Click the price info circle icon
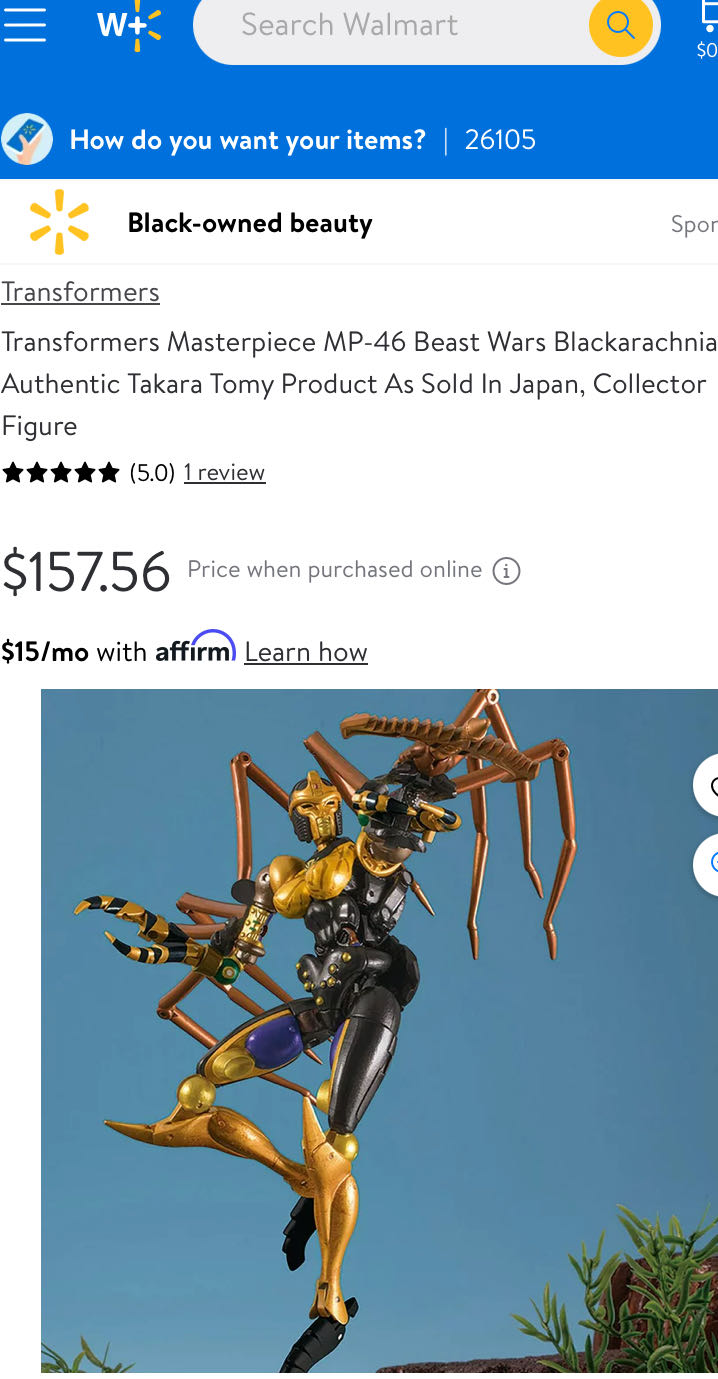 tap(507, 571)
